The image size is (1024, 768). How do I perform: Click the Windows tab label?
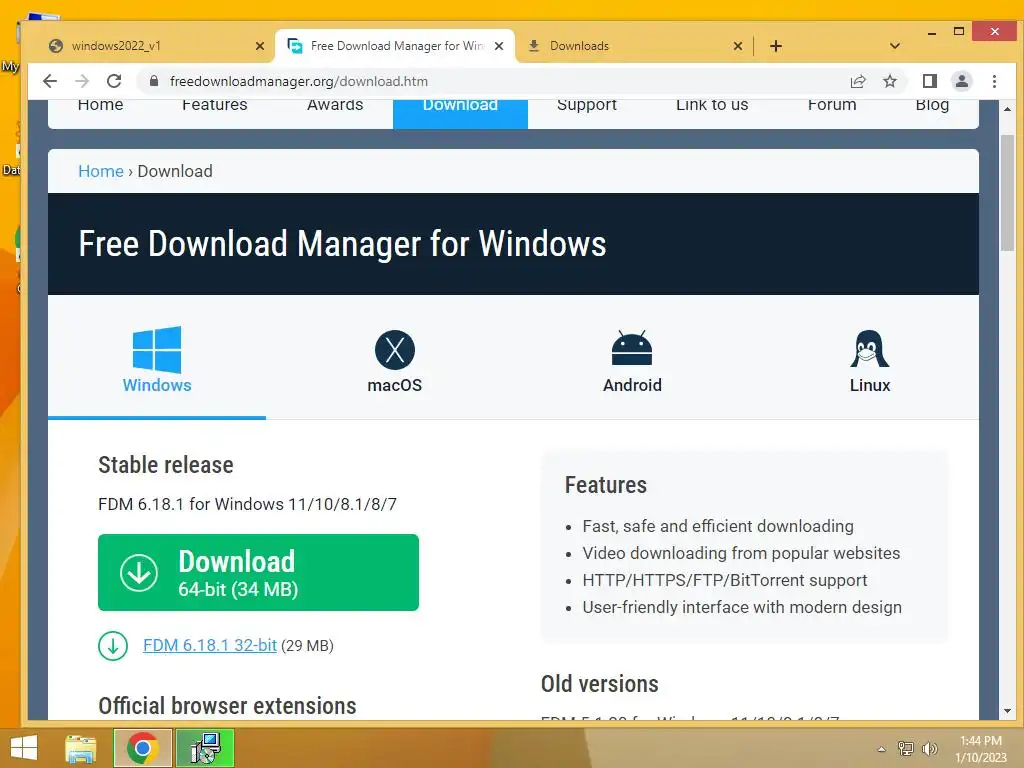(x=157, y=385)
